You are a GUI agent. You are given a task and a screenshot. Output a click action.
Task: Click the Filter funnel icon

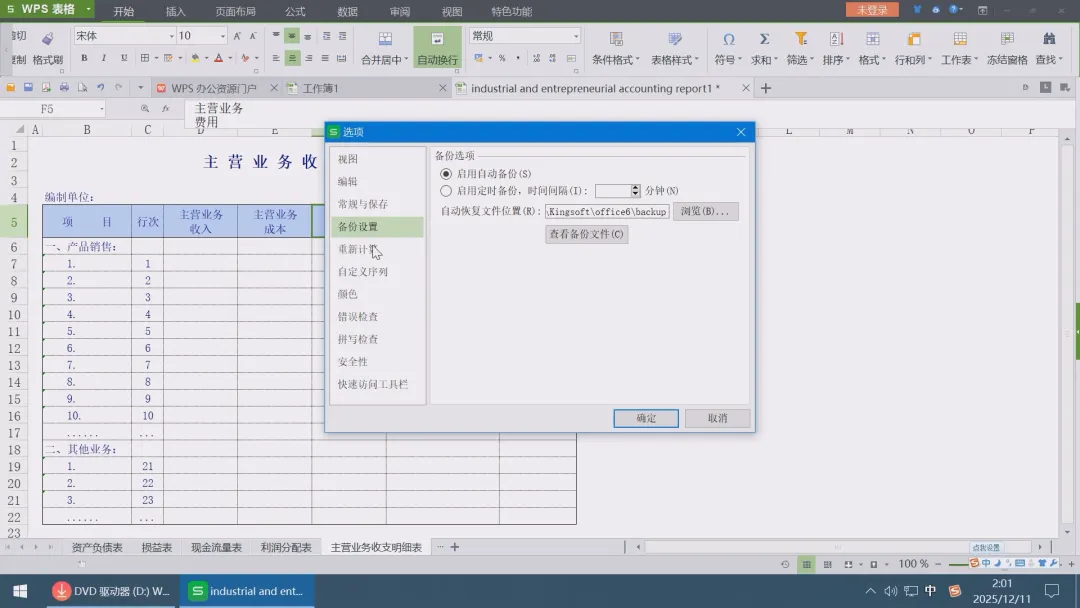(800, 39)
